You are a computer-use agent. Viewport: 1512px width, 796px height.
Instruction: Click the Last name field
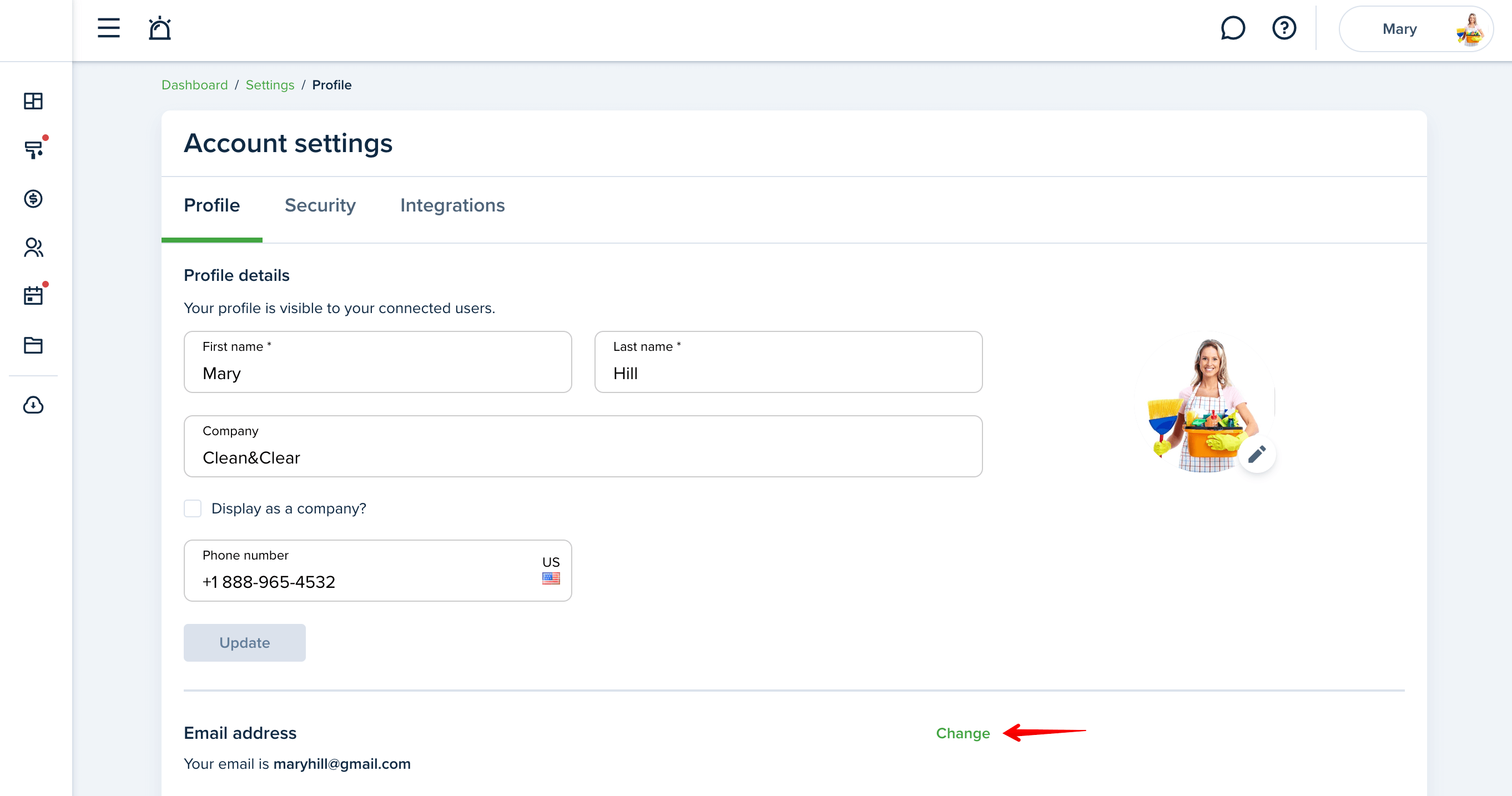click(788, 361)
